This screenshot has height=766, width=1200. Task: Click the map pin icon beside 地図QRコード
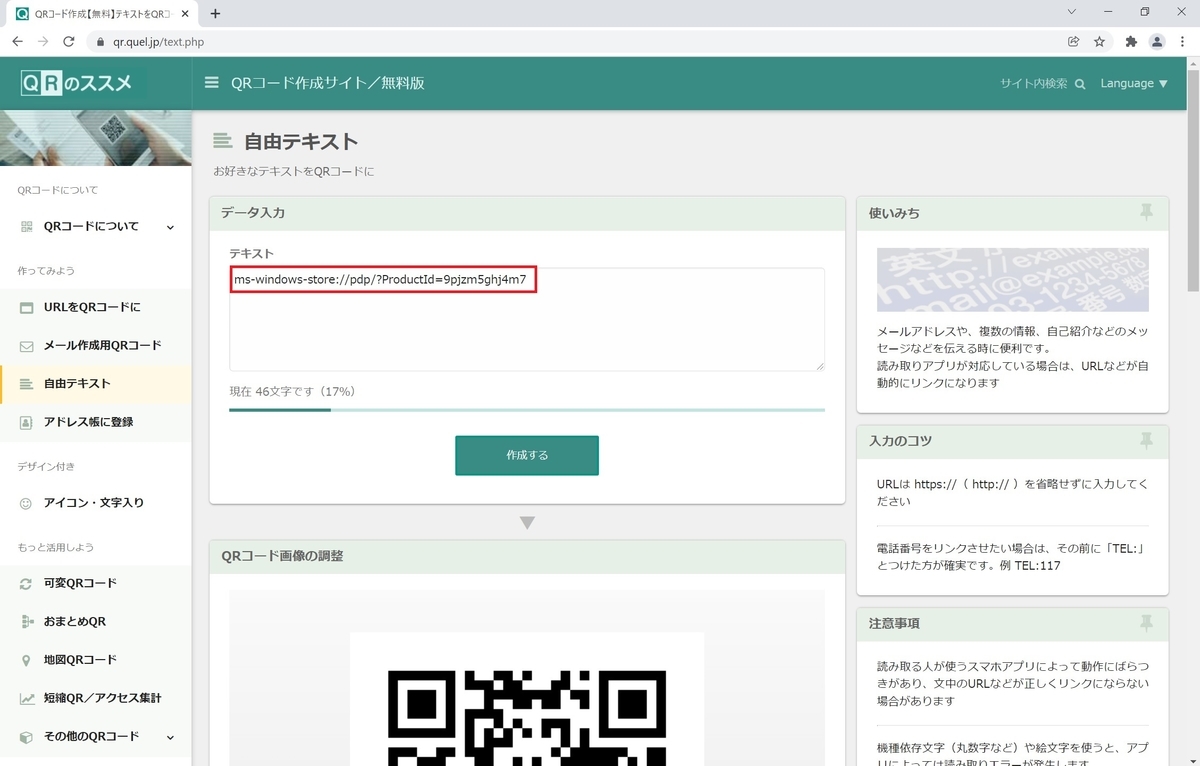click(27, 661)
